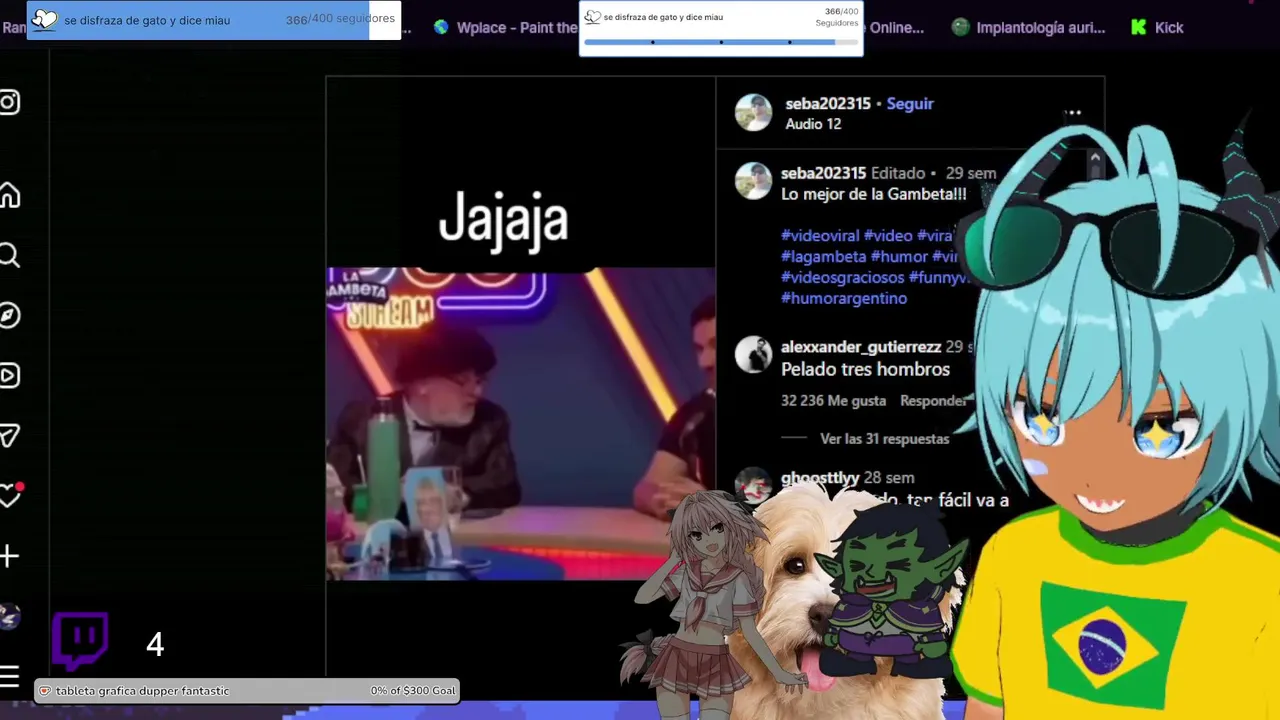Open the Search magnifier icon
Viewport: 1280px width, 720px height.
tap(9, 256)
